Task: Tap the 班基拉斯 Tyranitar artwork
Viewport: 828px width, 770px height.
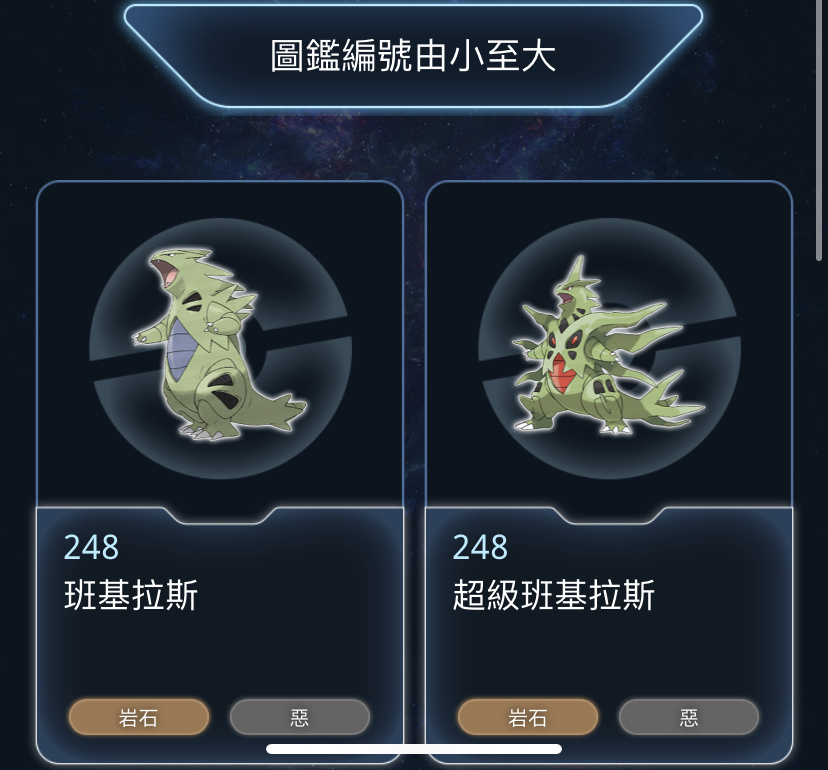Action: 219,344
